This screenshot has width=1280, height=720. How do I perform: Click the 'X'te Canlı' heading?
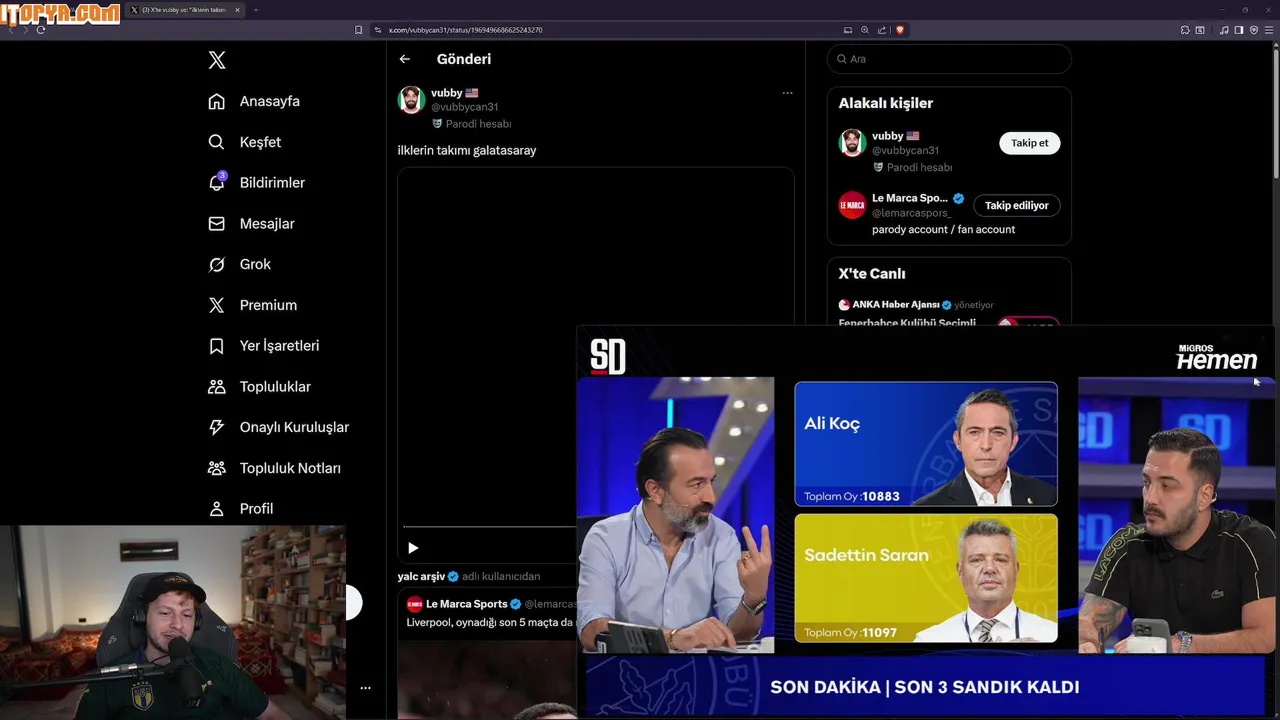pos(872,273)
